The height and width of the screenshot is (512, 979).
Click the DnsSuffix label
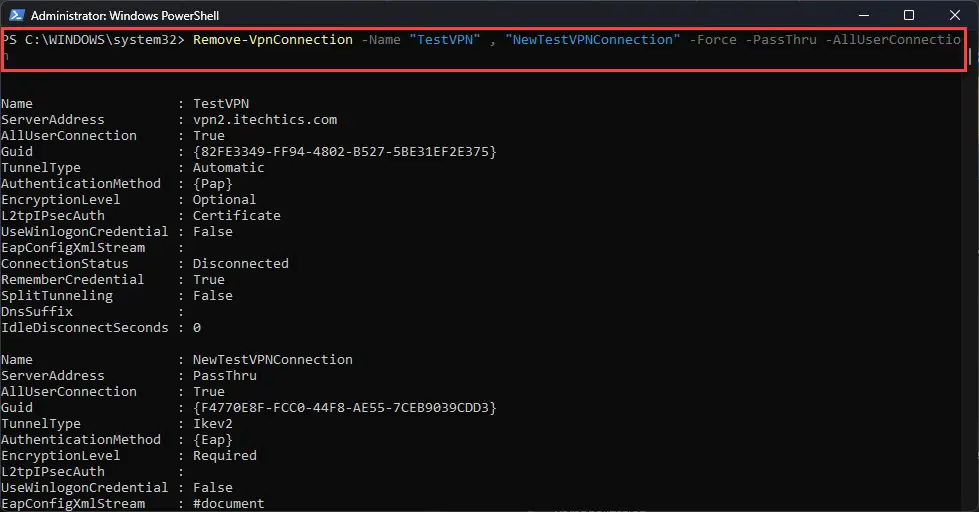(x=37, y=311)
